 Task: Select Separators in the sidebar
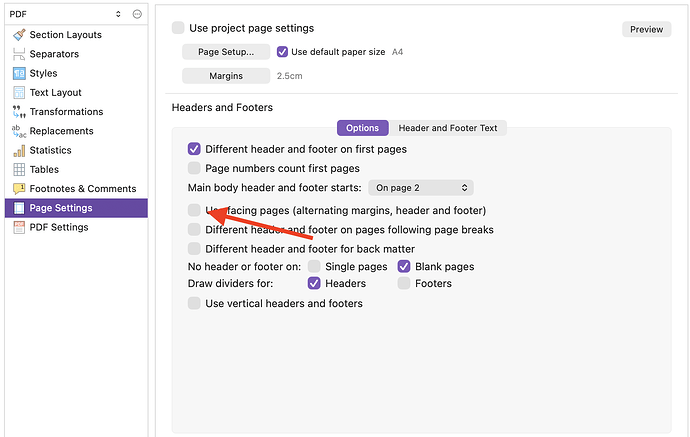(x=76, y=54)
